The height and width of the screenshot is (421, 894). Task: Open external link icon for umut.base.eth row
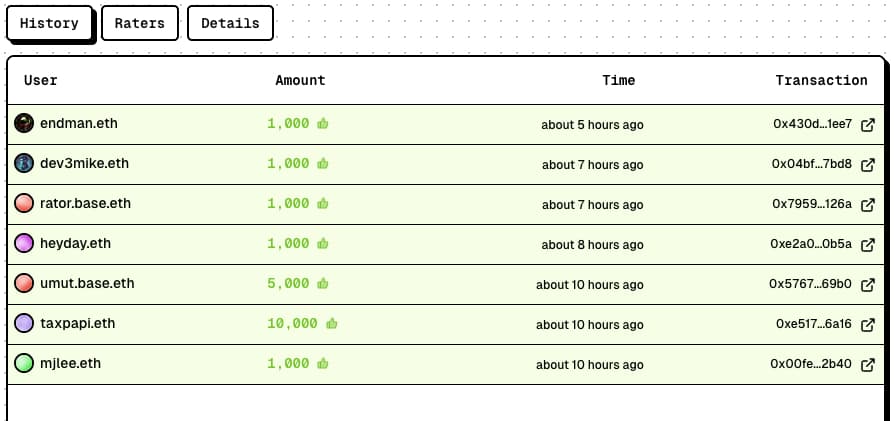pyautogui.click(x=868, y=285)
